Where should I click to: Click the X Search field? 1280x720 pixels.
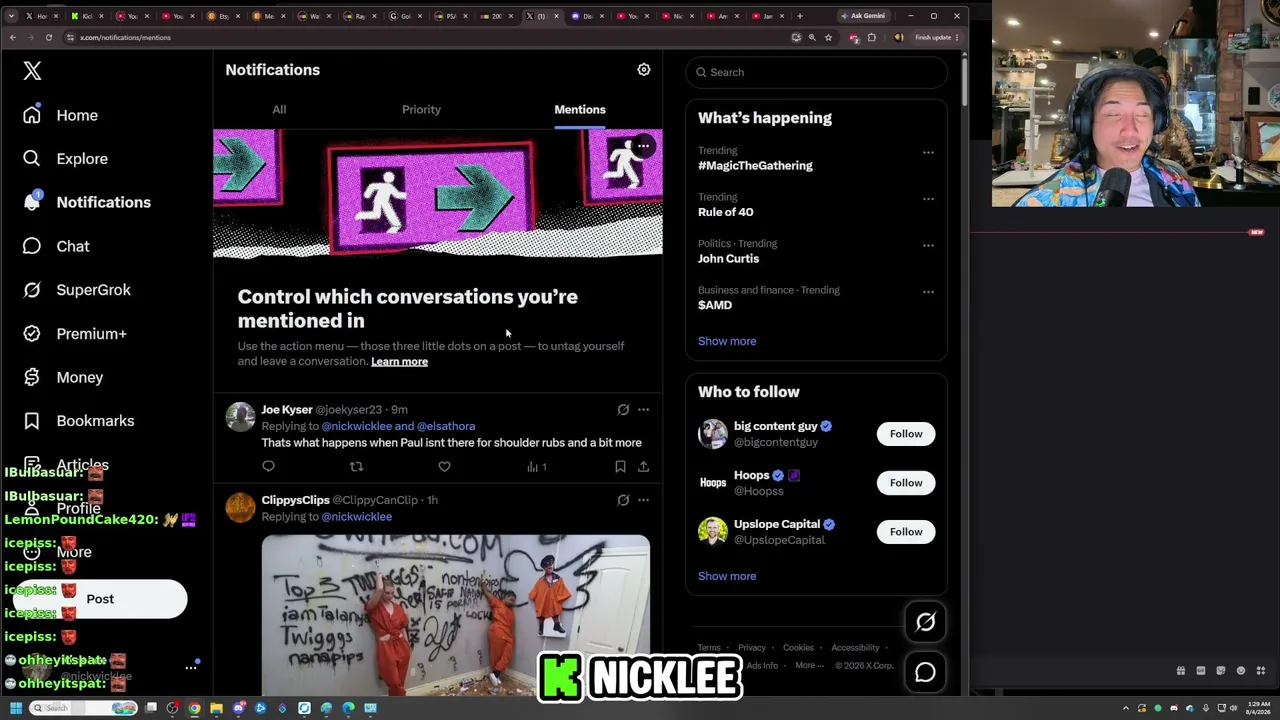pos(816,72)
